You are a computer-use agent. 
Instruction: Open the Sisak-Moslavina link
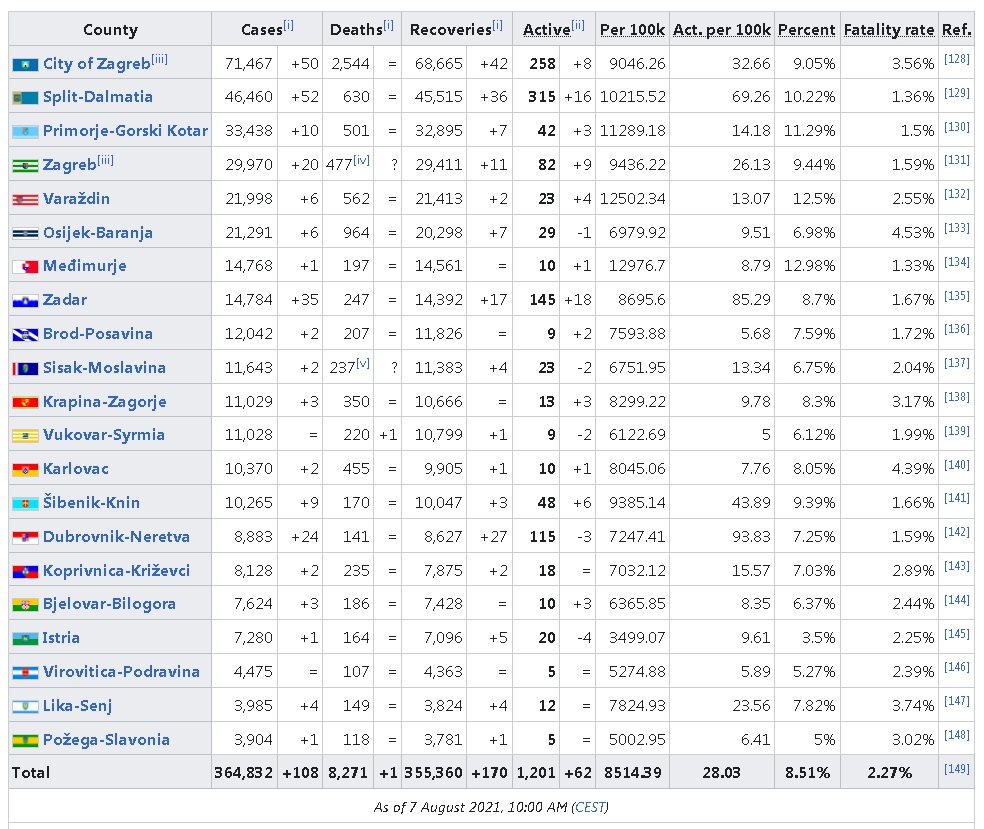click(104, 367)
